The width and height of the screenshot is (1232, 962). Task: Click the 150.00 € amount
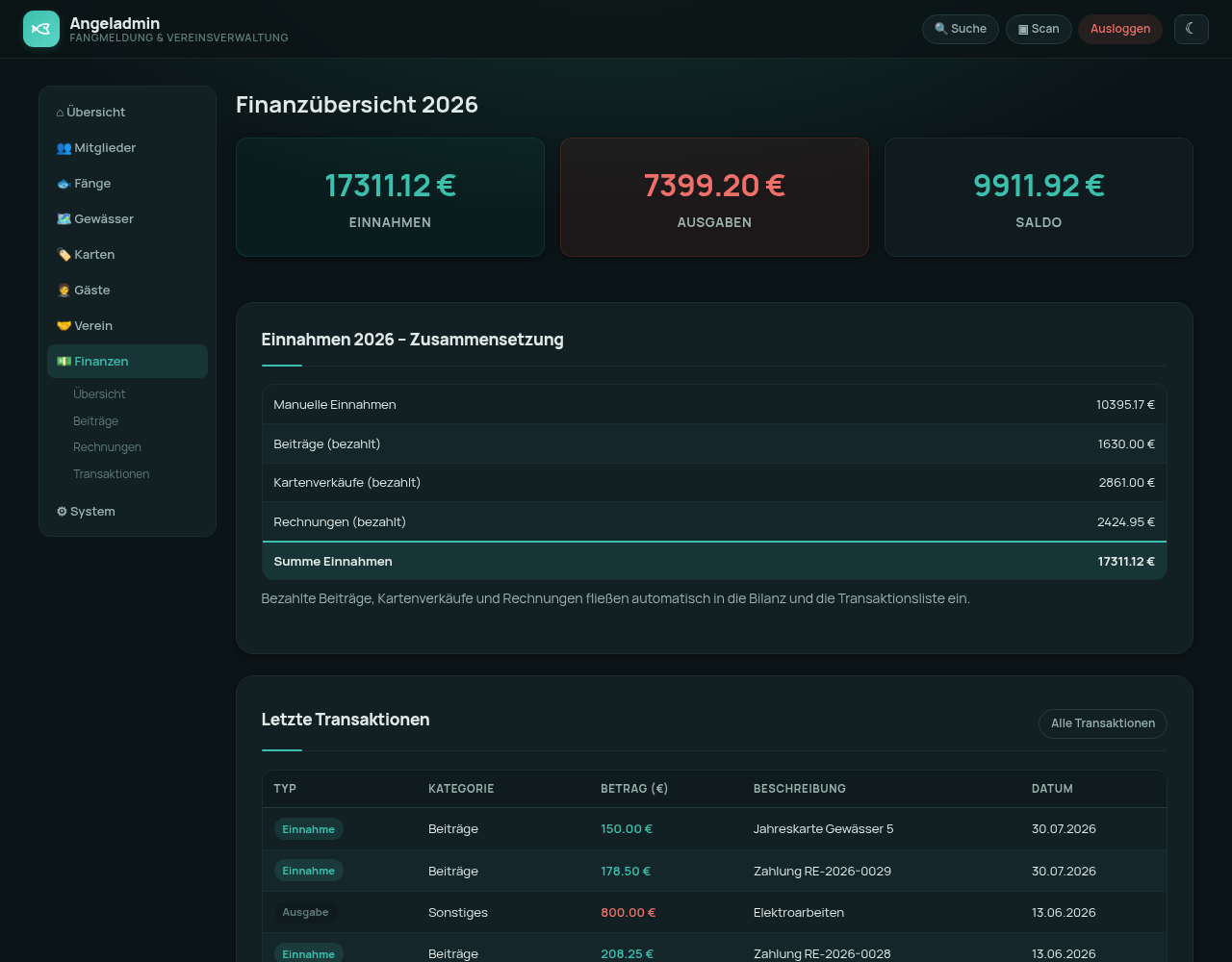pyautogui.click(x=627, y=829)
